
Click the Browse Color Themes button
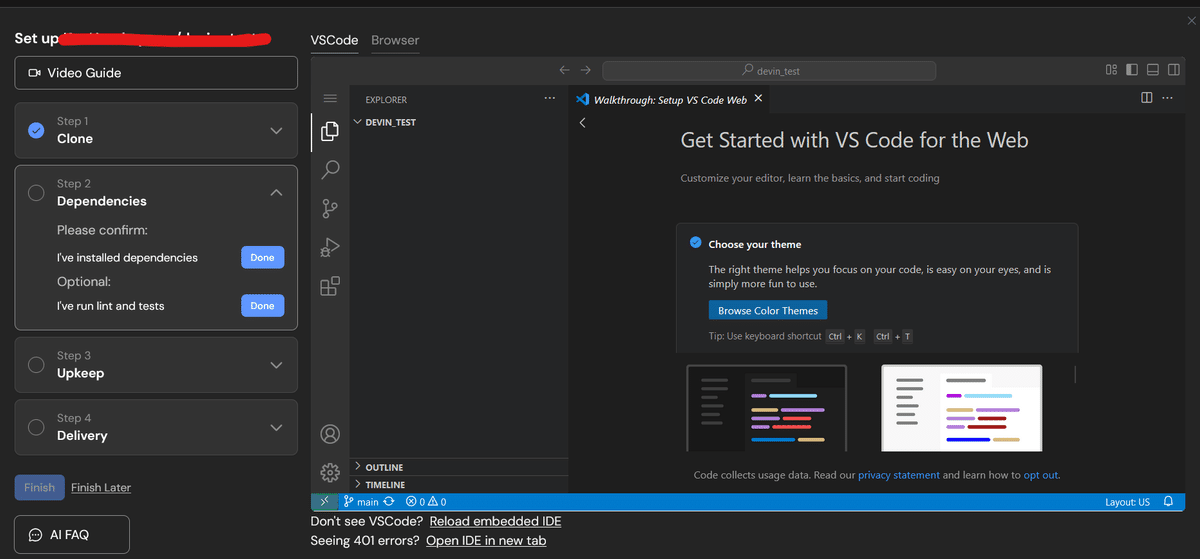click(768, 311)
